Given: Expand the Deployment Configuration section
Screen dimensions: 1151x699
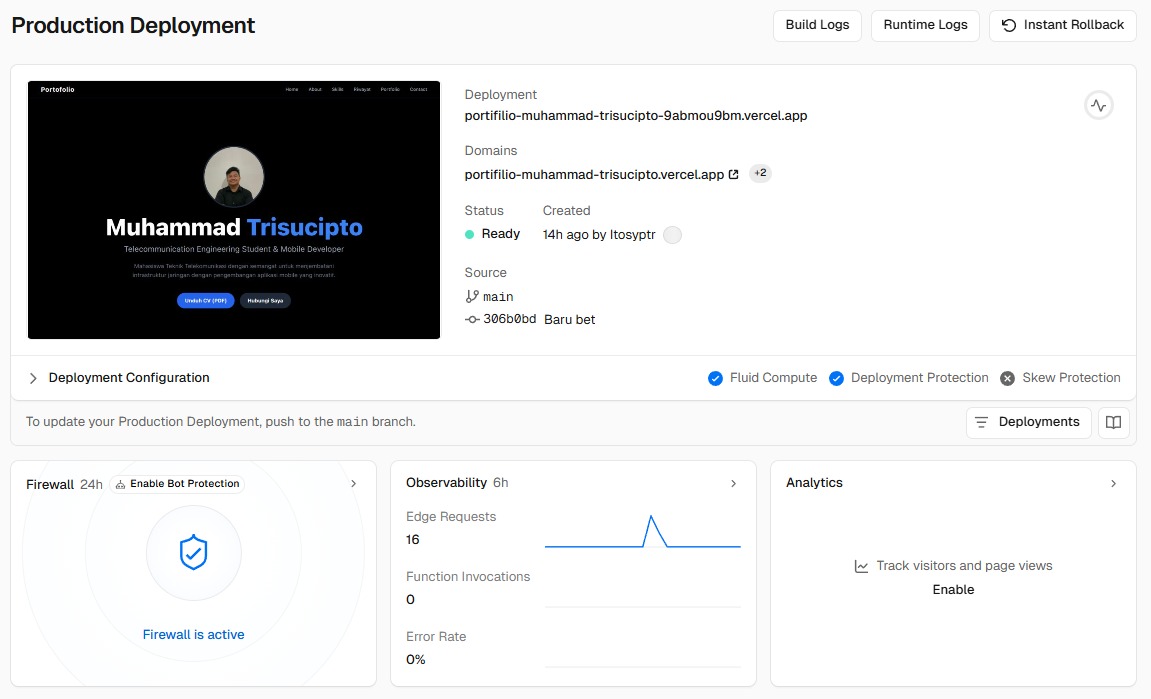Looking at the screenshot, I should pos(33,378).
